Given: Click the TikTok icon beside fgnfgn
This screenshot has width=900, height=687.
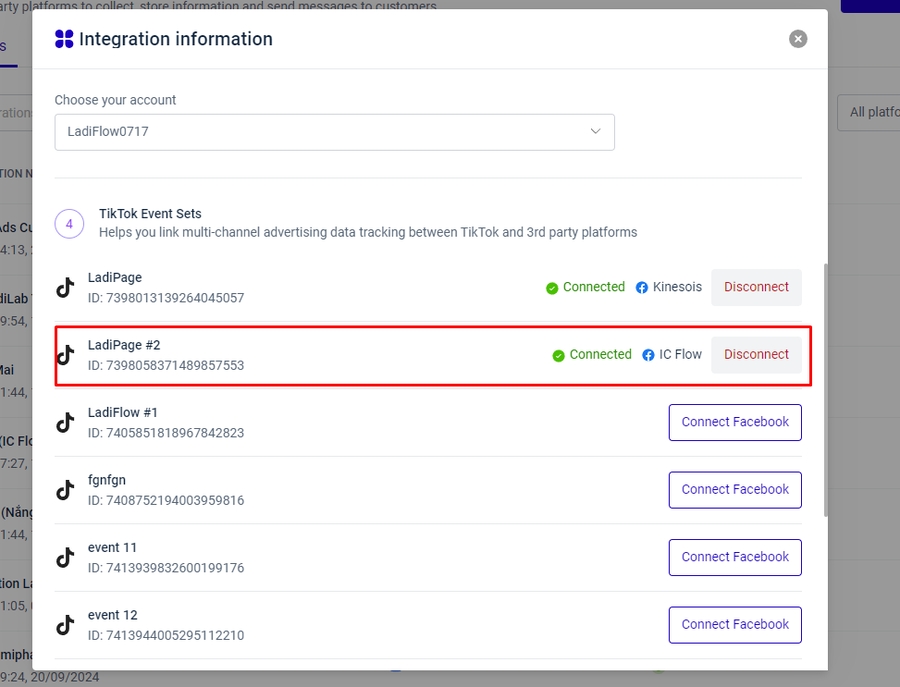Looking at the screenshot, I should point(65,490).
